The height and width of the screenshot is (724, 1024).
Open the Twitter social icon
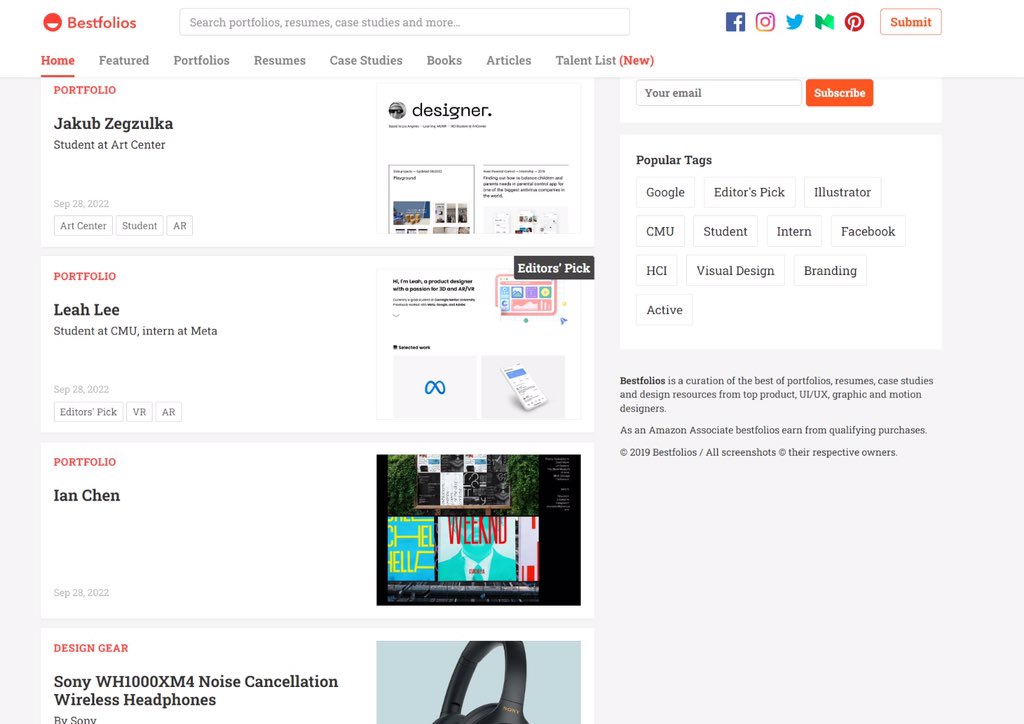click(x=795, y=22)
